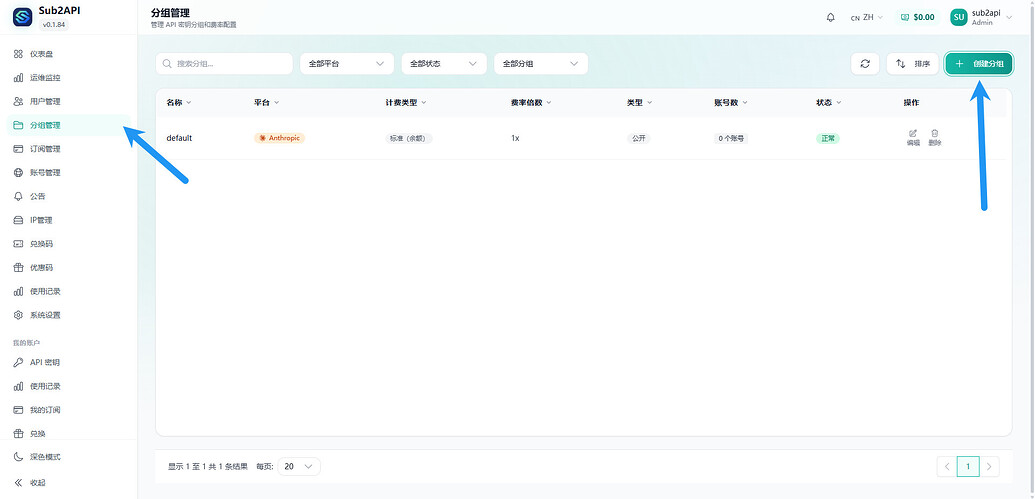Go to the next page arrow
Viewport: 1035px width, 499px height.
[989, 467]
